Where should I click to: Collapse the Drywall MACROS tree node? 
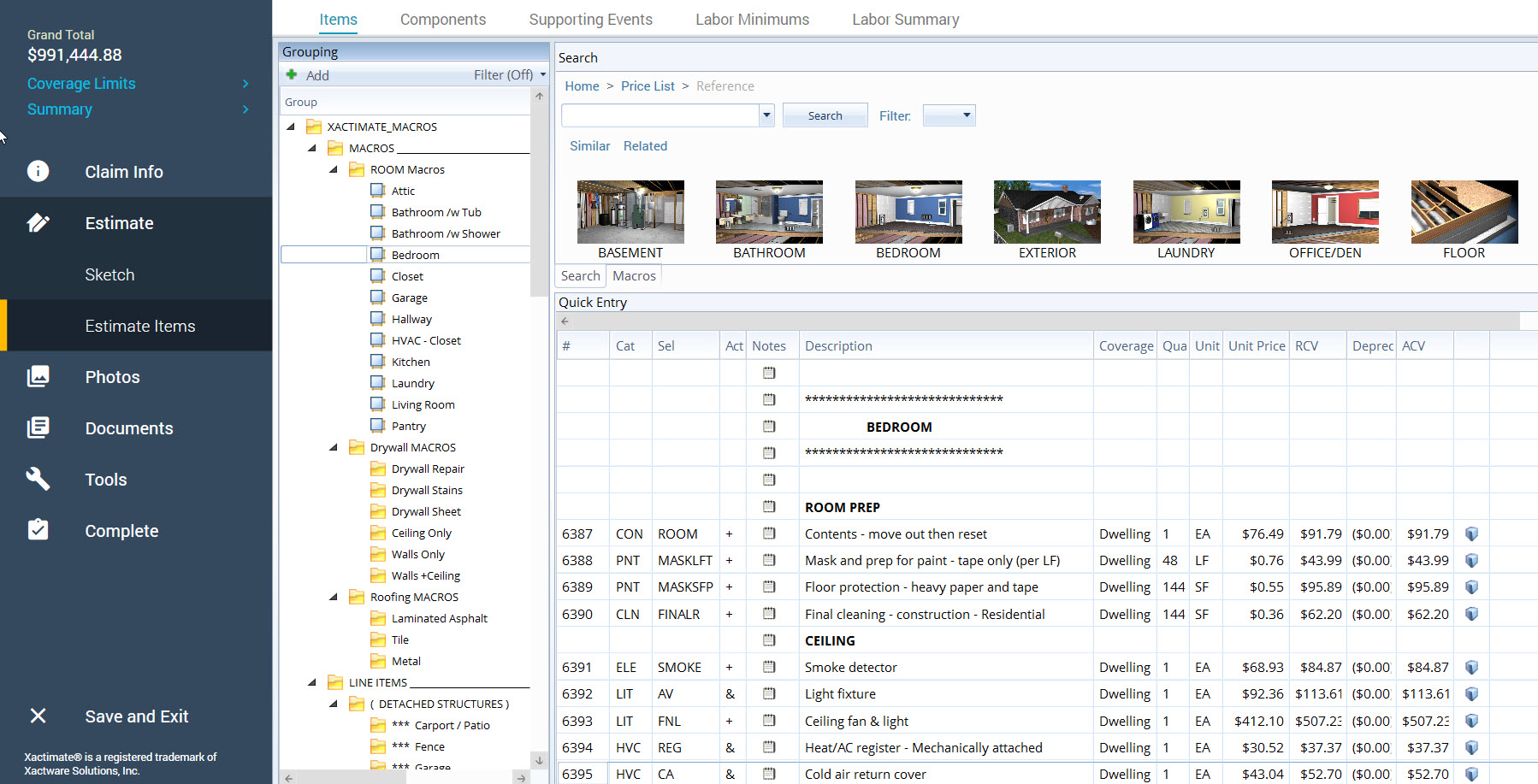(334, 447)
